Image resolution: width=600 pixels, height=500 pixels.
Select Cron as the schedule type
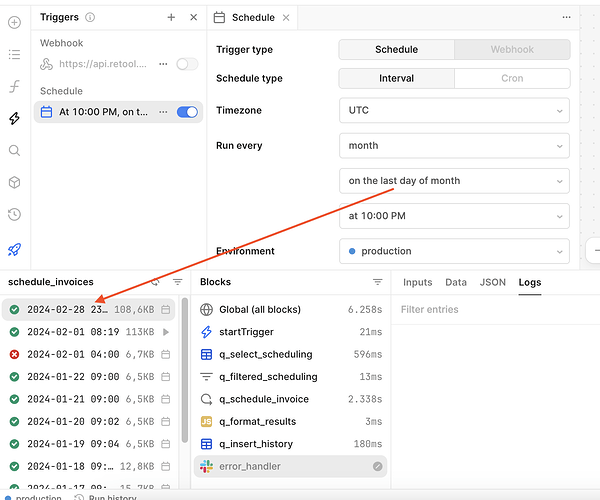pyautogui.click(x=512, y=78)
